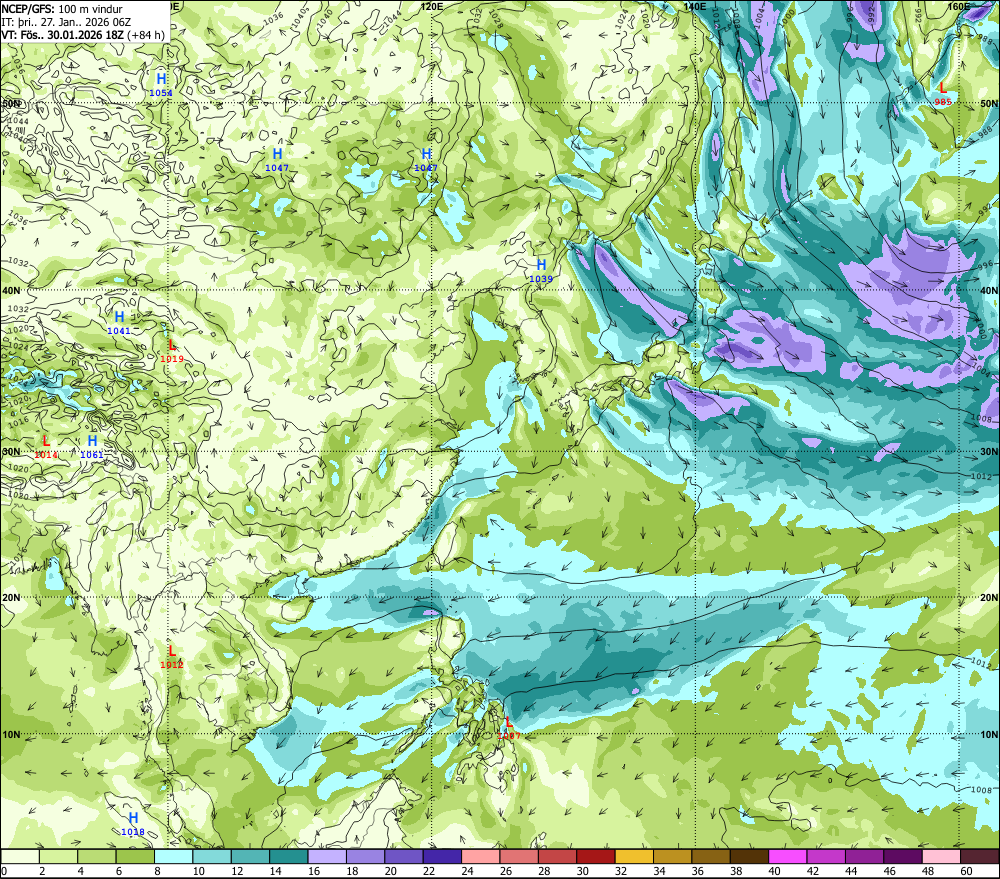
Task: Pick the light cyan swatch between 8 and 10
Action: (173, 856)
